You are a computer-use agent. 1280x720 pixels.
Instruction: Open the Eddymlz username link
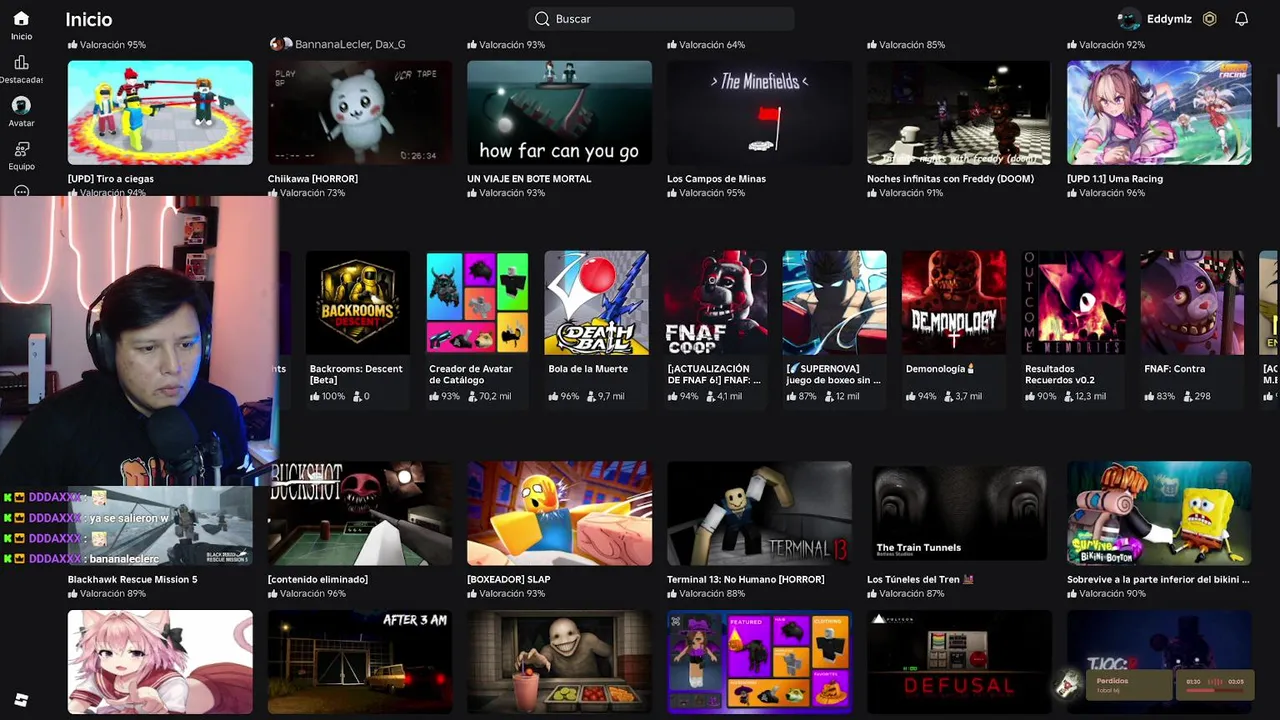pos(1169,19)
